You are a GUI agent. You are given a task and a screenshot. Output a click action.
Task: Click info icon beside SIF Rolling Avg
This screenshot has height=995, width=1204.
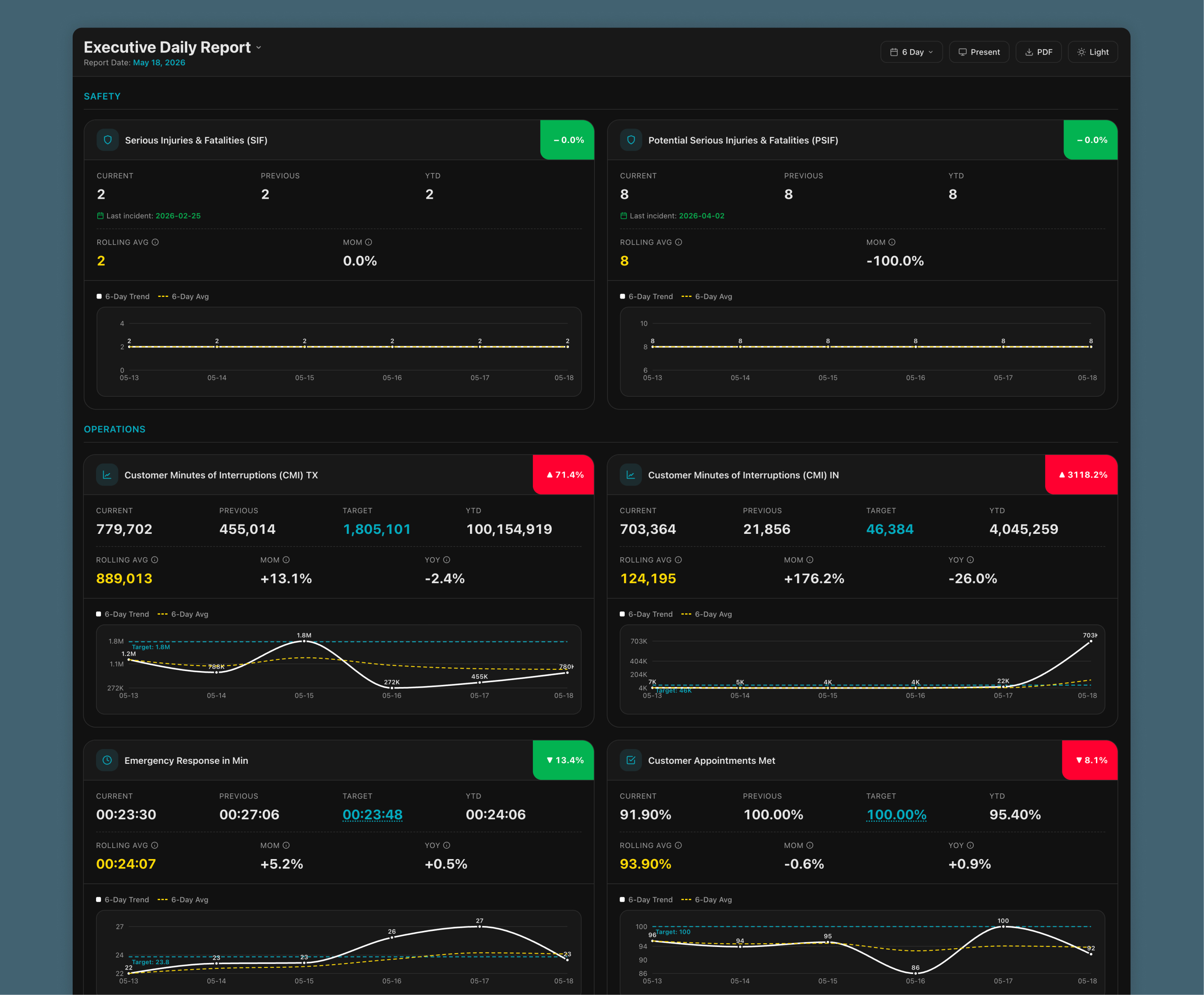coord(155,242)
